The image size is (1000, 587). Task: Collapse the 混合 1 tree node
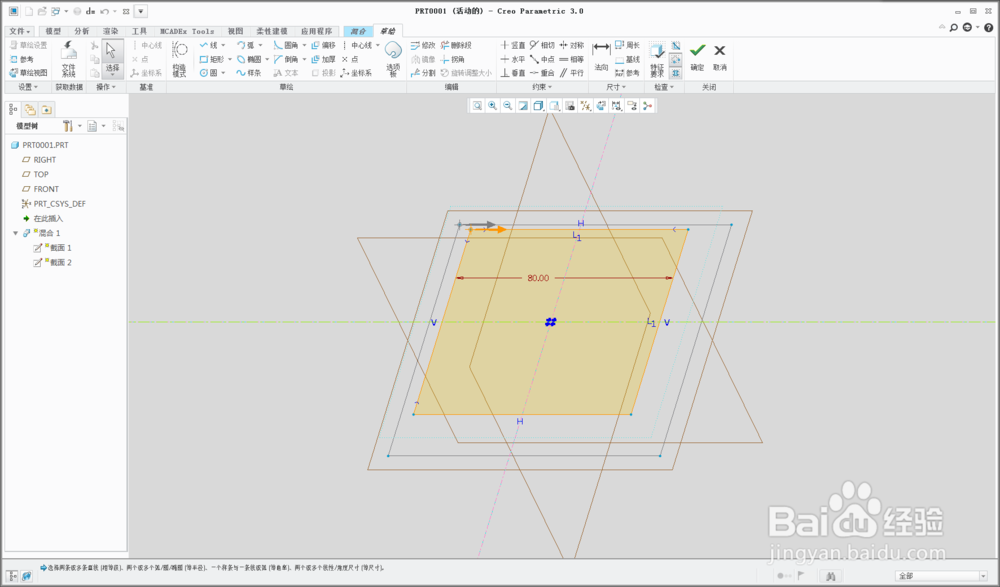[x=16, y=234]
